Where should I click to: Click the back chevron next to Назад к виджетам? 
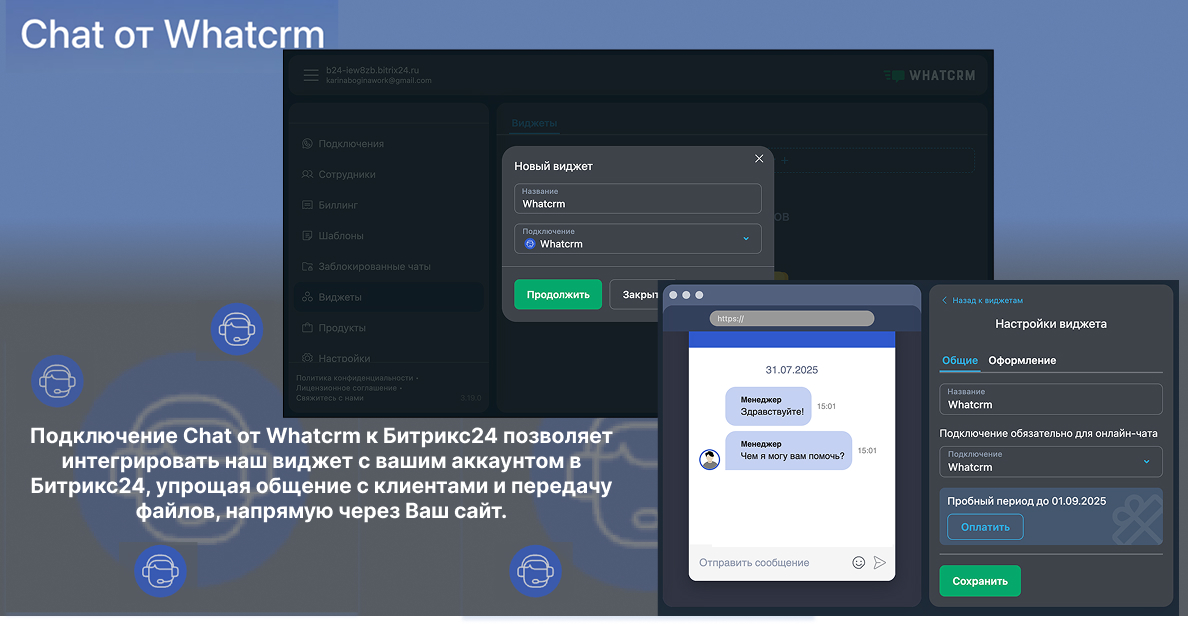pos(944,300)
